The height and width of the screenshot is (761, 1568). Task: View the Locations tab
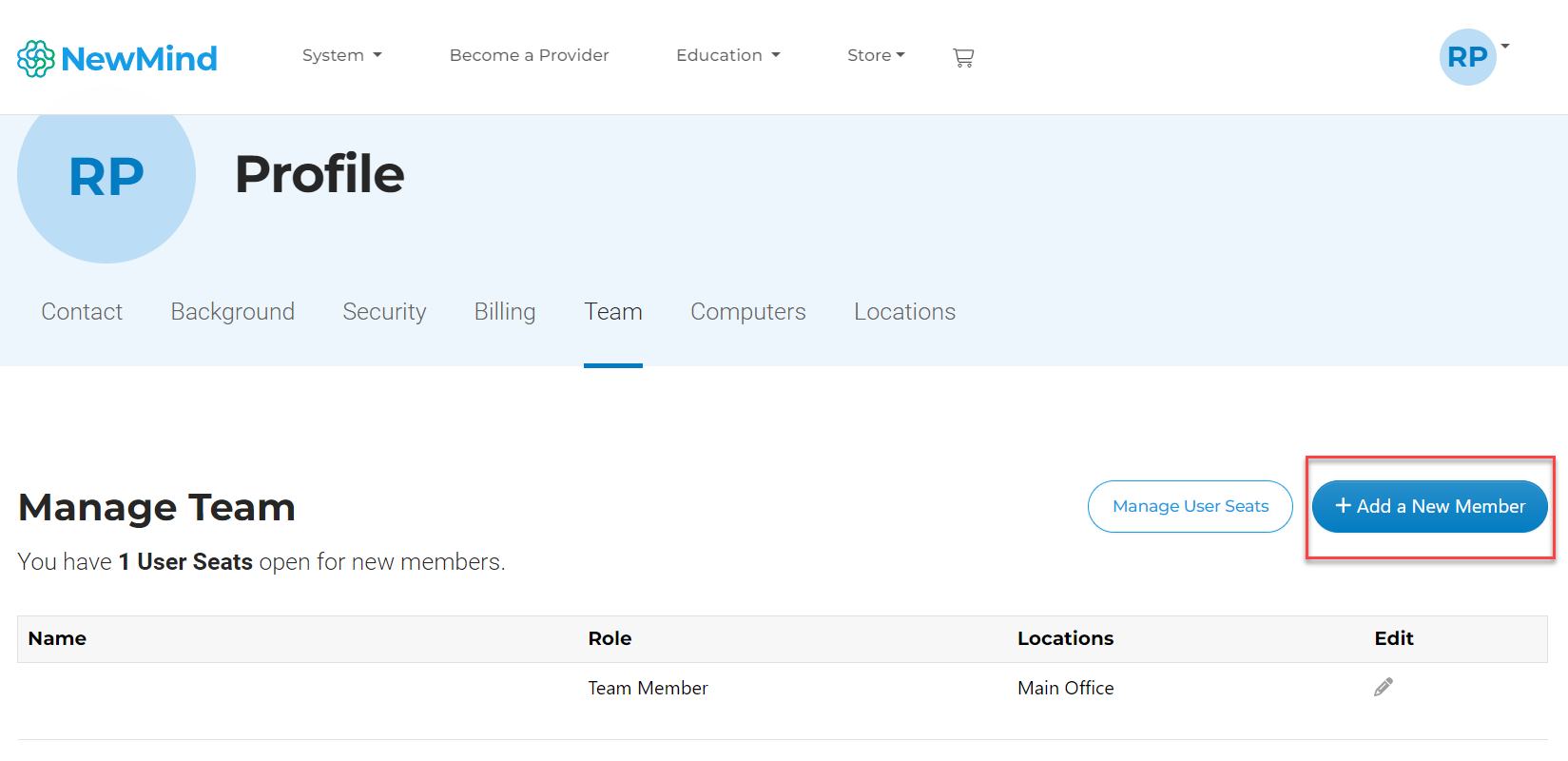click(x=904, y=312)
